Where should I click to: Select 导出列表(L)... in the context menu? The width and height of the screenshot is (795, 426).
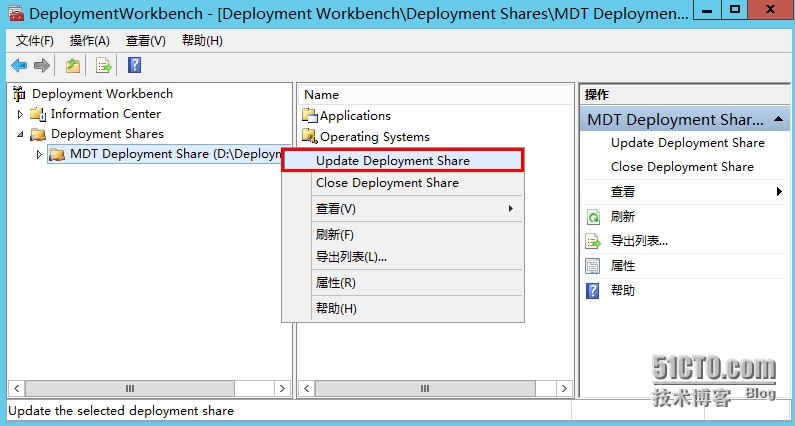click(403, 257)
